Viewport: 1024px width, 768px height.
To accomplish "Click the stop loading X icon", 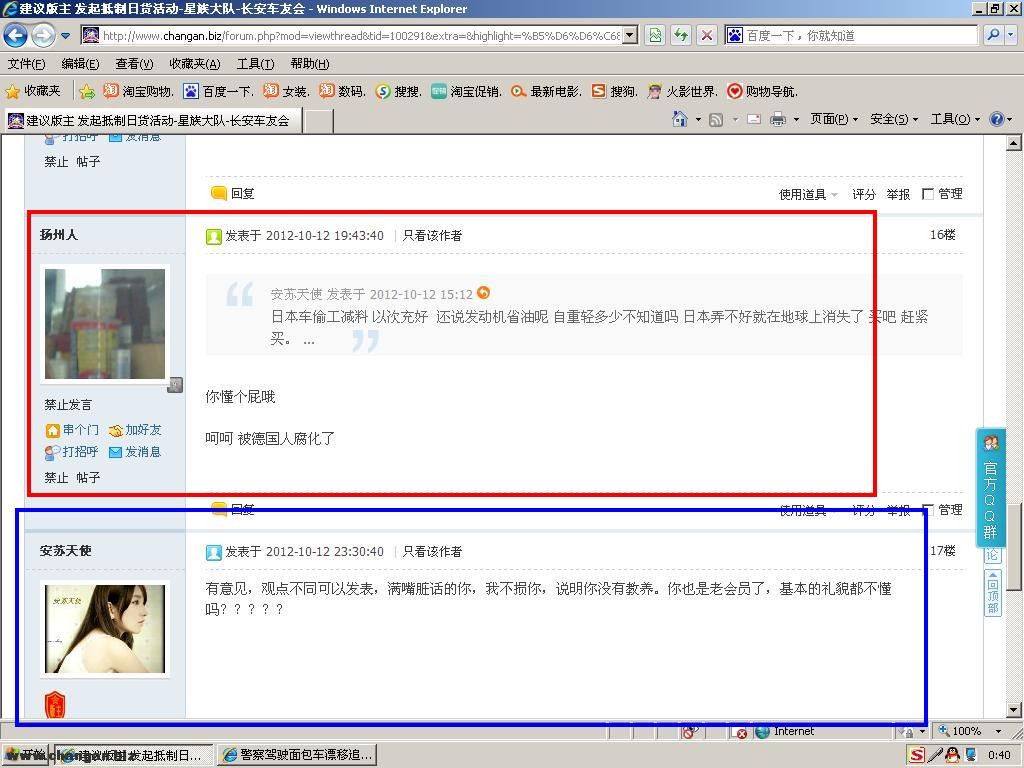I will 707,35.
